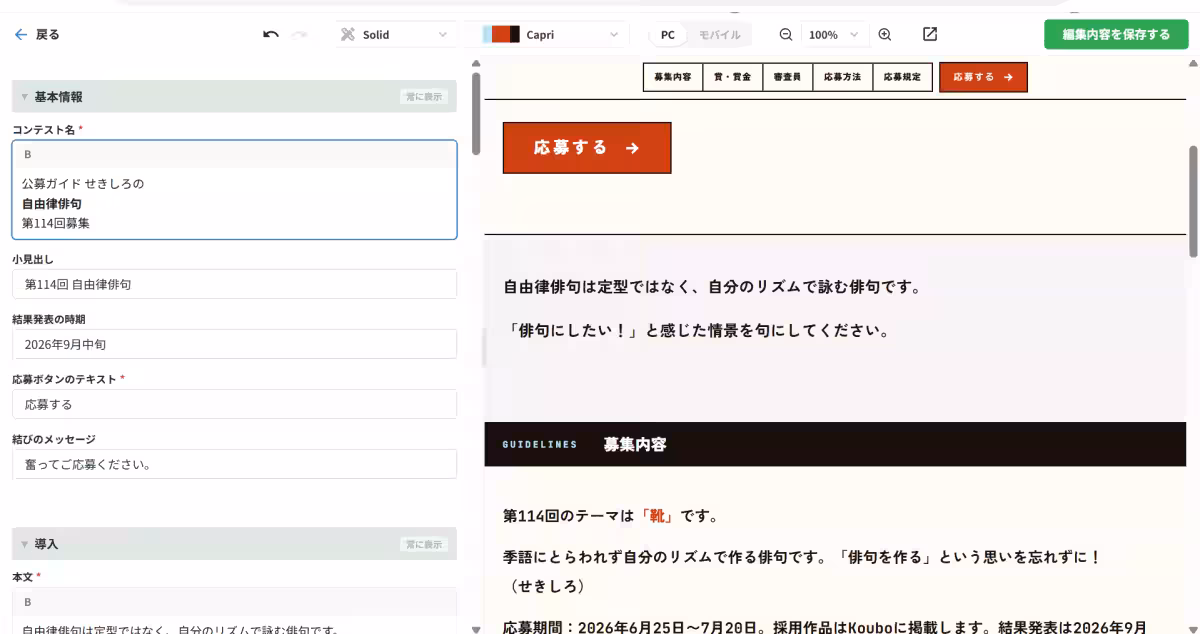Toggle bold in コンテスト名 editor
1200x634 pixels.
[x=28, y=154]
